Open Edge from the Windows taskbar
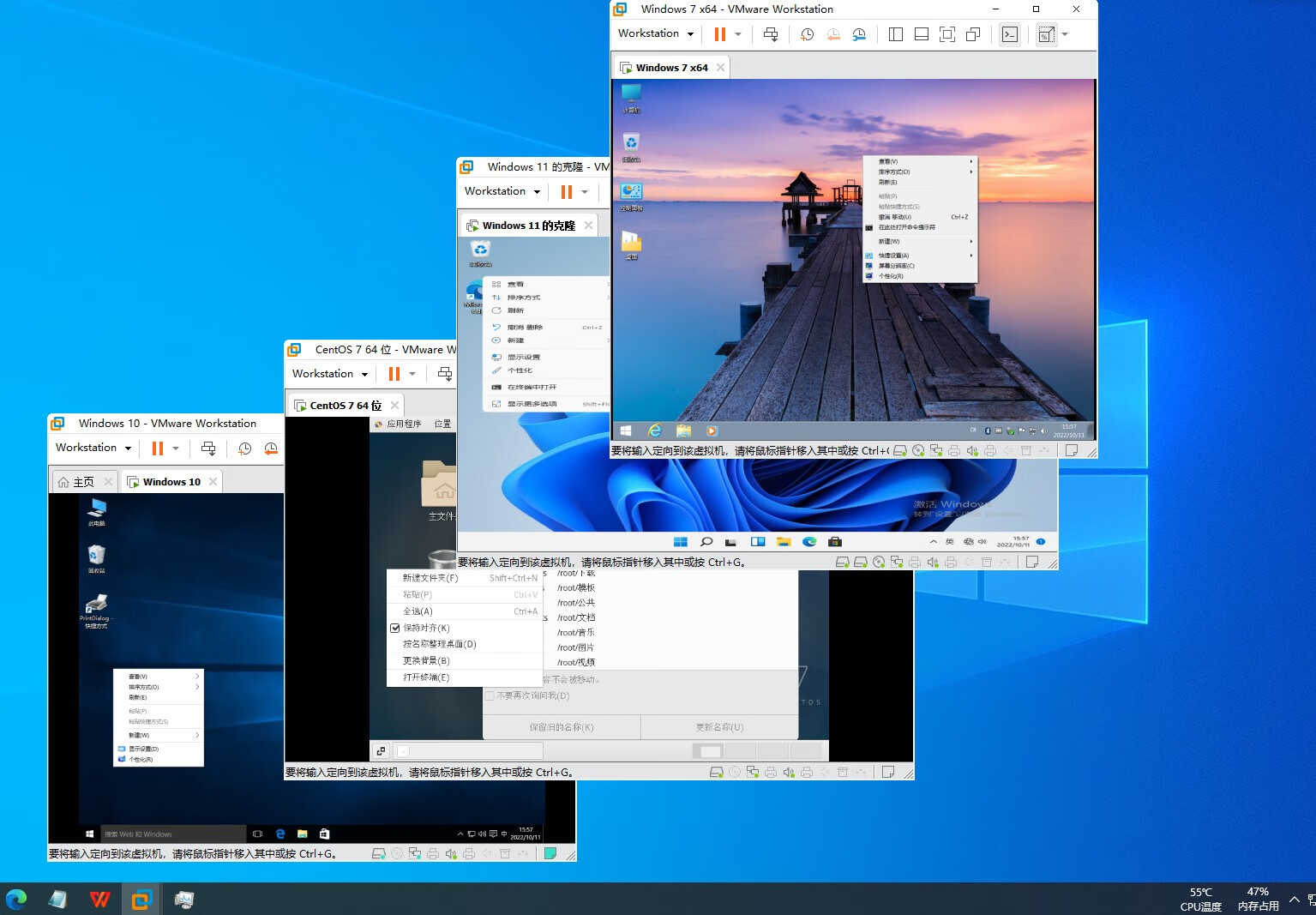This screenshot has width=1316, height=915. [x=17, y=899]
